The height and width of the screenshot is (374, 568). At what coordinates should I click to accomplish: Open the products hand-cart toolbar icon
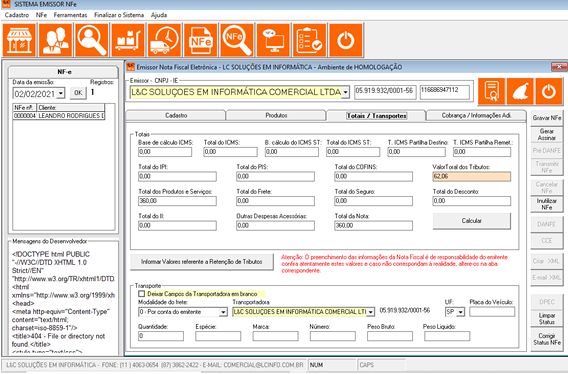point(128,40)
